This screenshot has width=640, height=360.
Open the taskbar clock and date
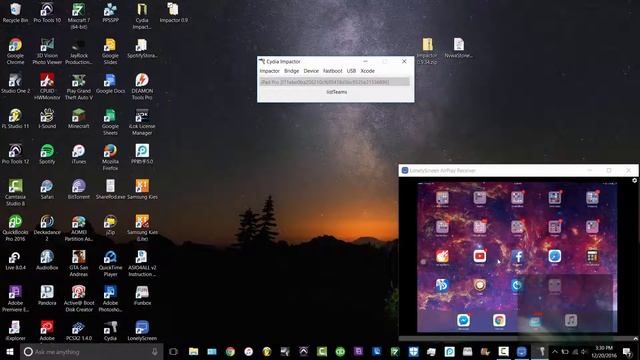coord(604,351)
